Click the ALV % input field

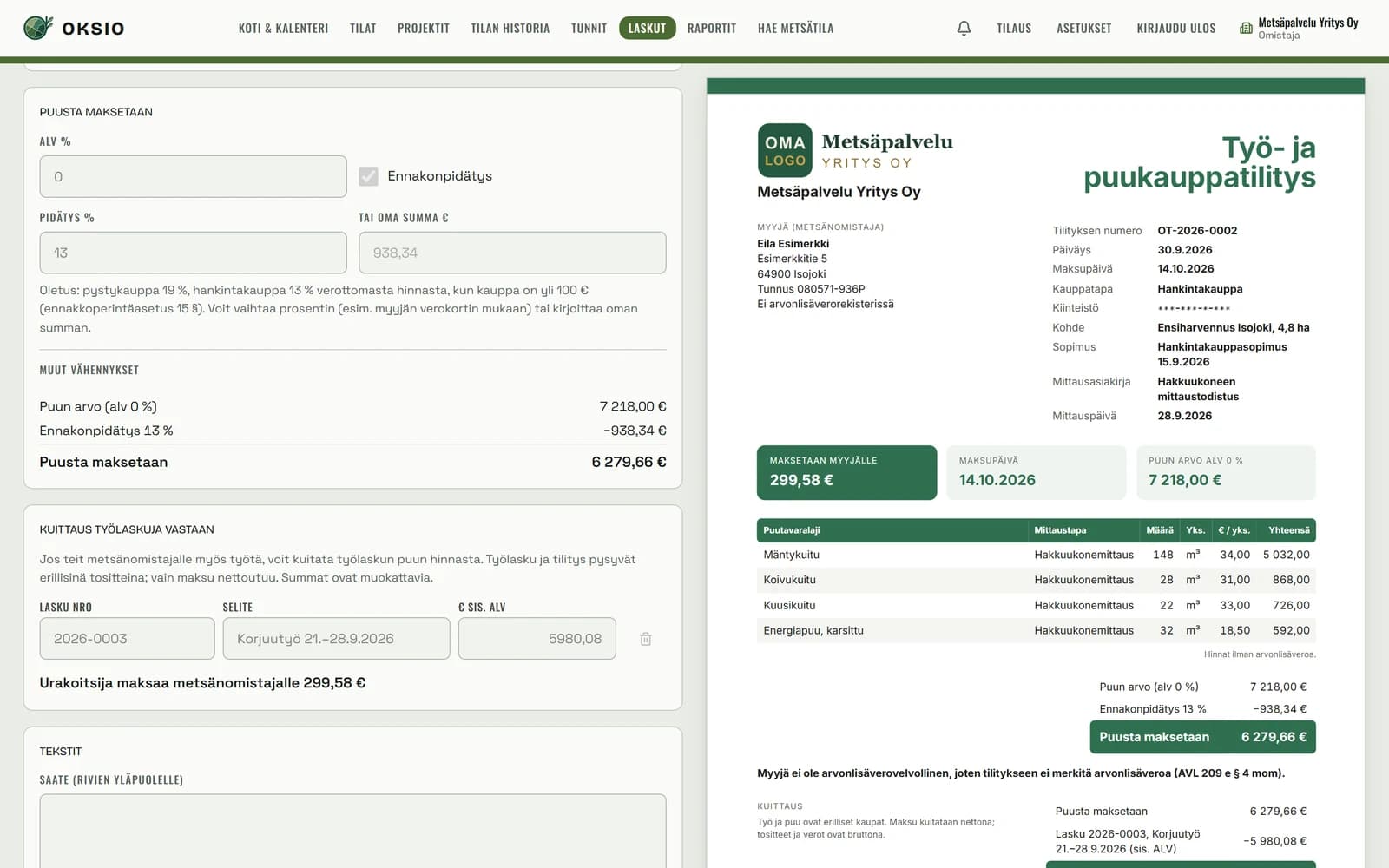click(193, 176)
